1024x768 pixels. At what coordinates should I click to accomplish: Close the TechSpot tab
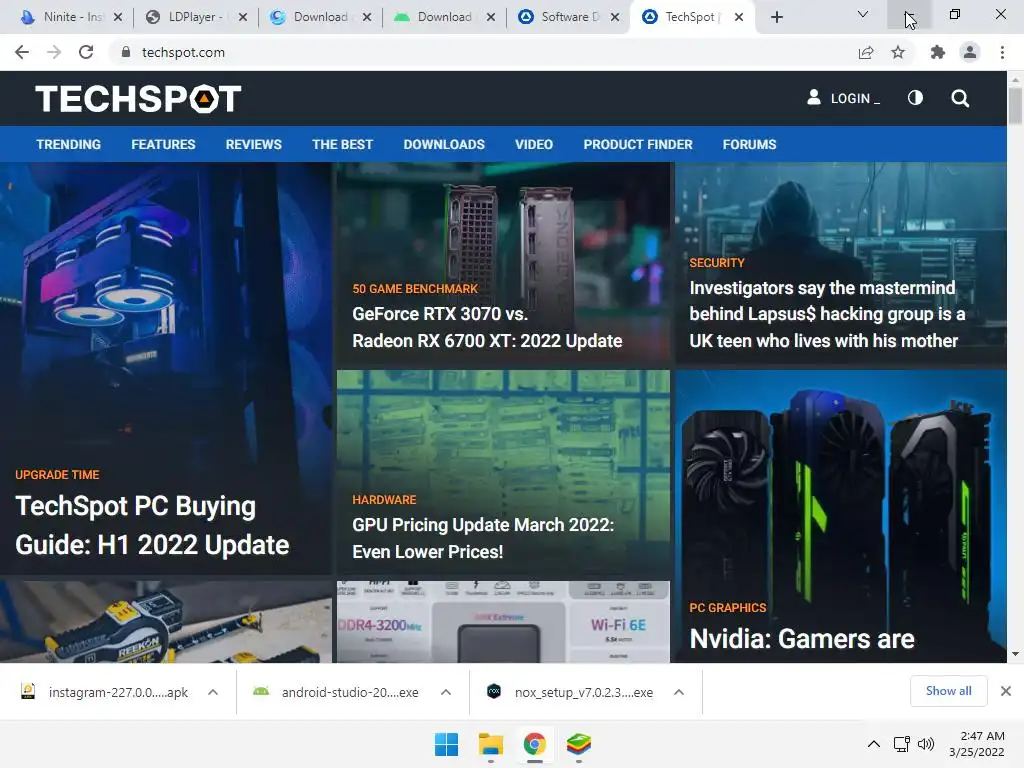[x=739, y=17]
